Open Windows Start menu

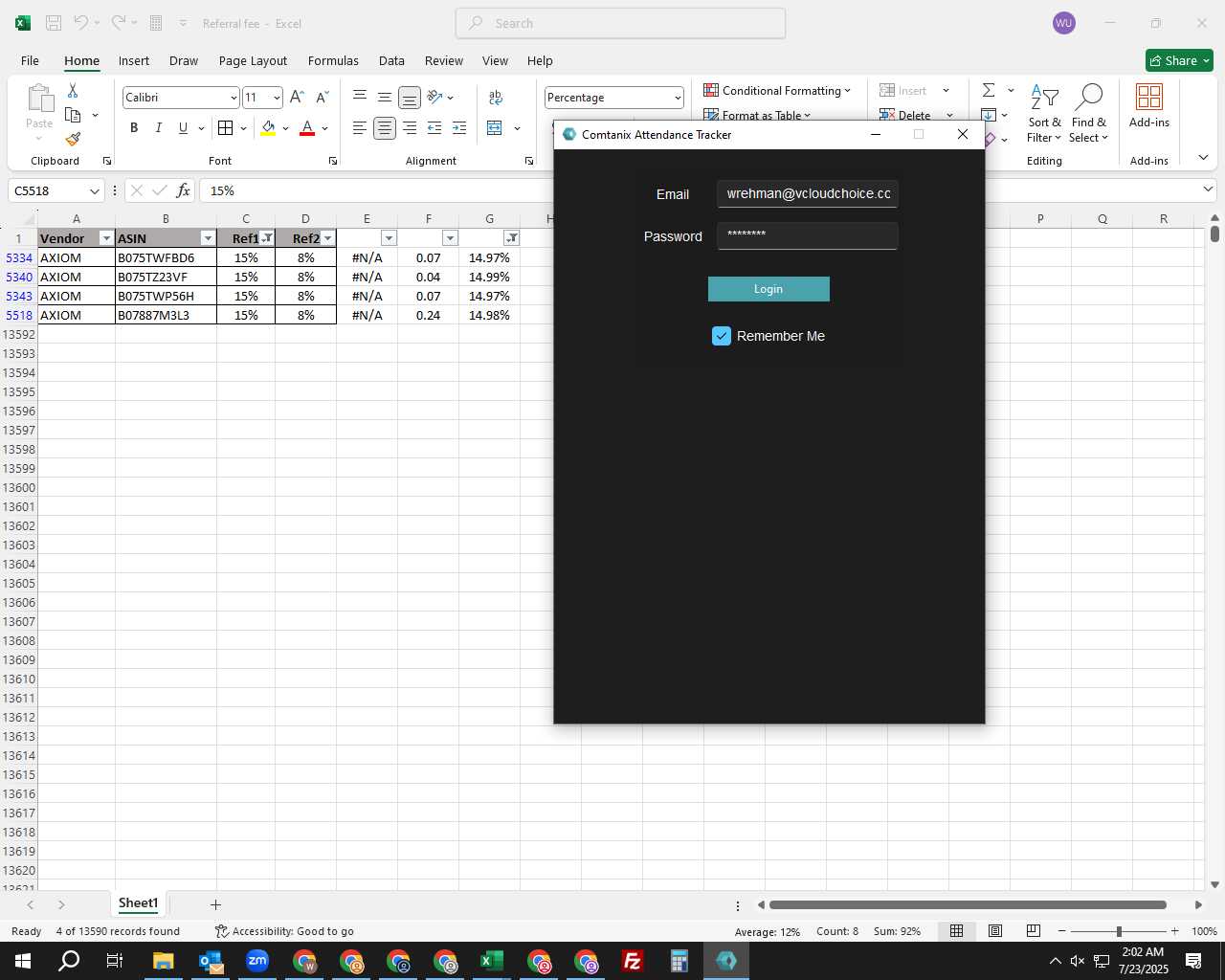[23, 961]
